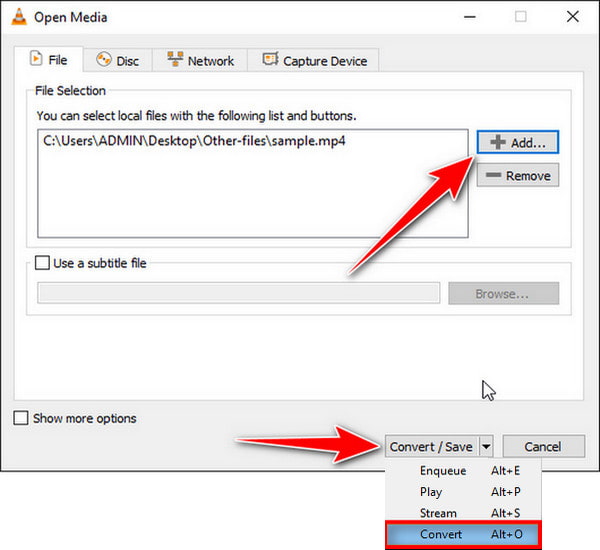This screenshot has width=600, height=550.
Task: Switch to the Network tab
Action: coord(200,60)
